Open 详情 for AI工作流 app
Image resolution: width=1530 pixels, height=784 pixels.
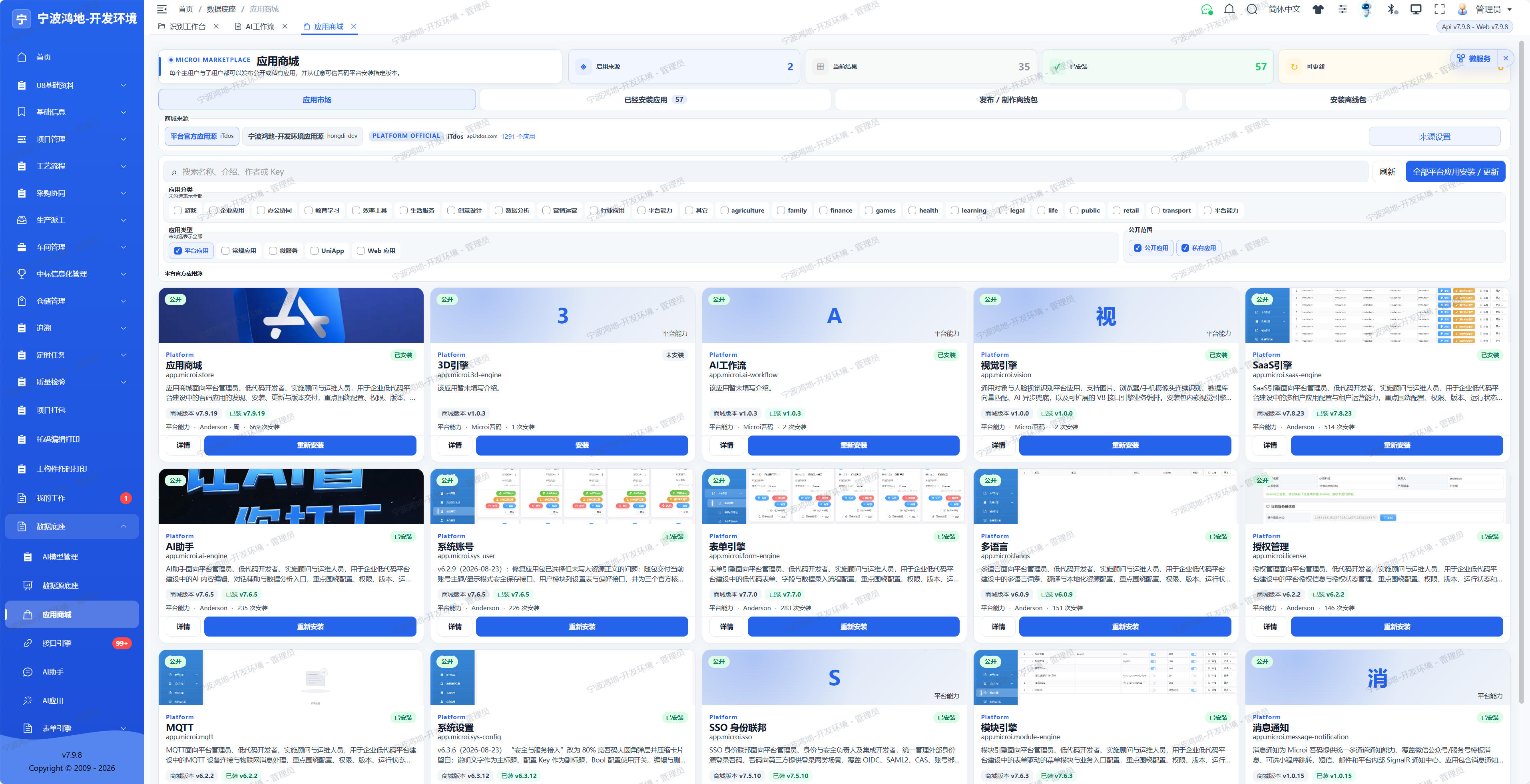726,446
